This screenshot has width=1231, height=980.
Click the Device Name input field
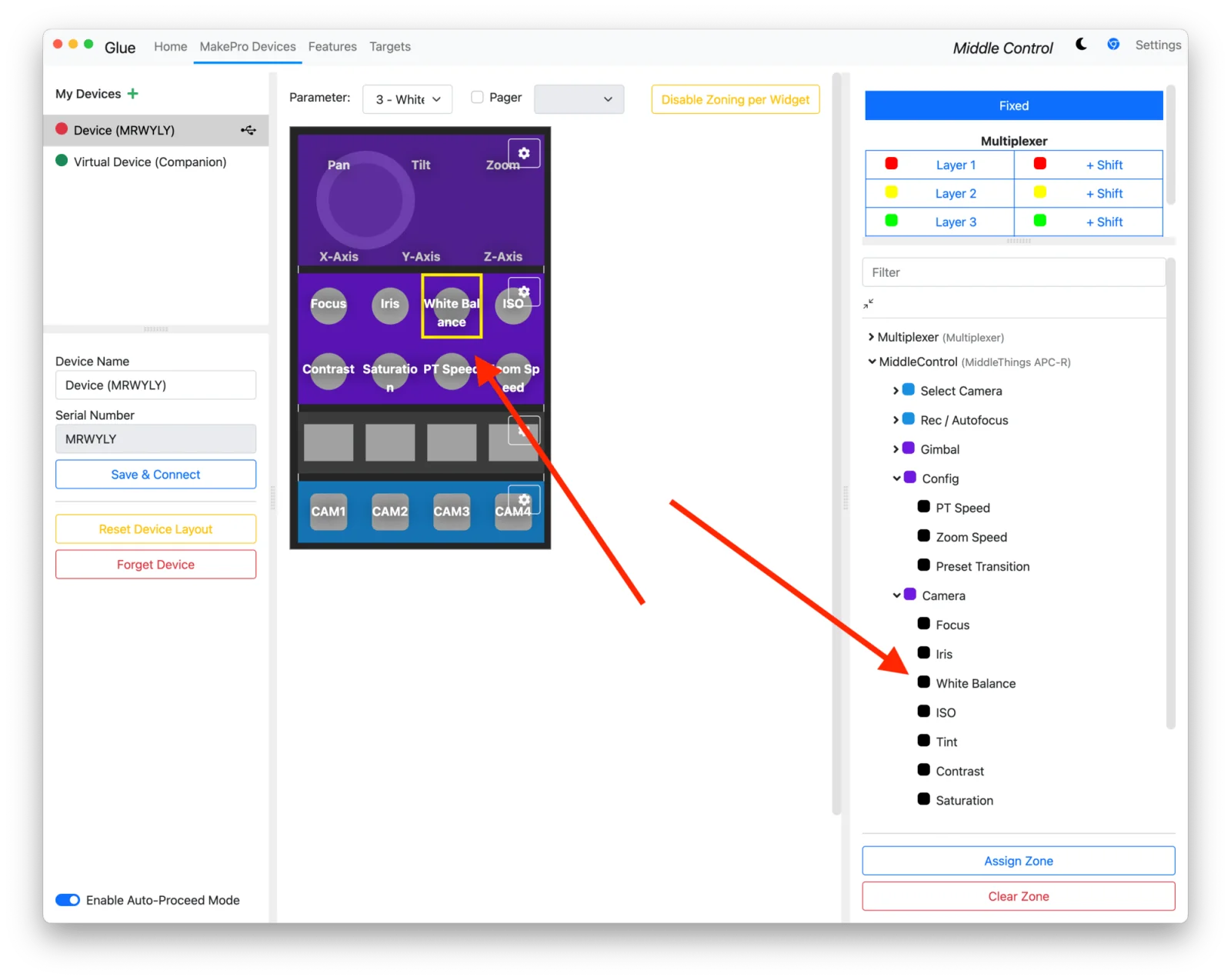point(155,385)
